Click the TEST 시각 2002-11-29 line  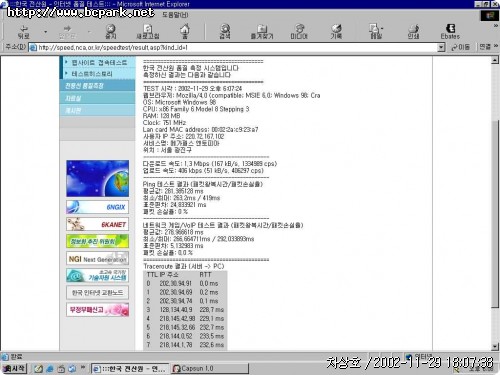pyautogui.click(x=193, y=88)
